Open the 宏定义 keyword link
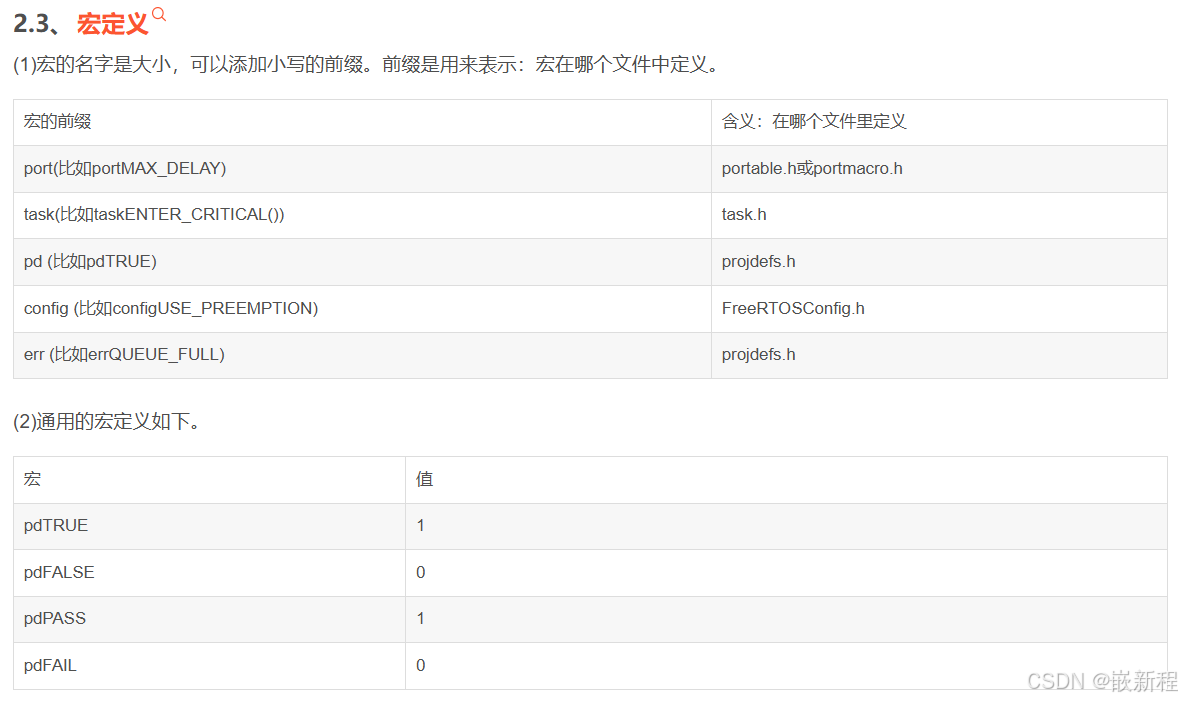Screen dimensions: 1182x701 pyautogui.click(x=112, y=24)
